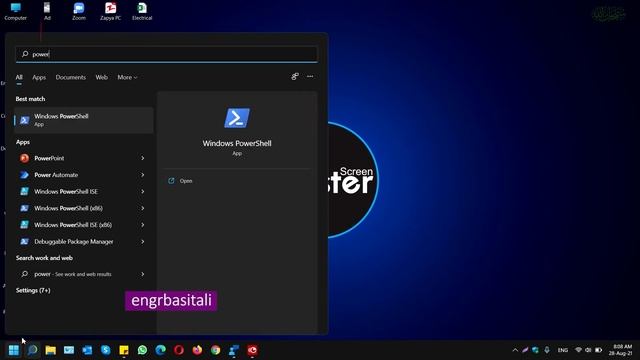The image size is (640, 360).
Task: Open the Wi-Fi network tray icon
Action: [578, 350]
